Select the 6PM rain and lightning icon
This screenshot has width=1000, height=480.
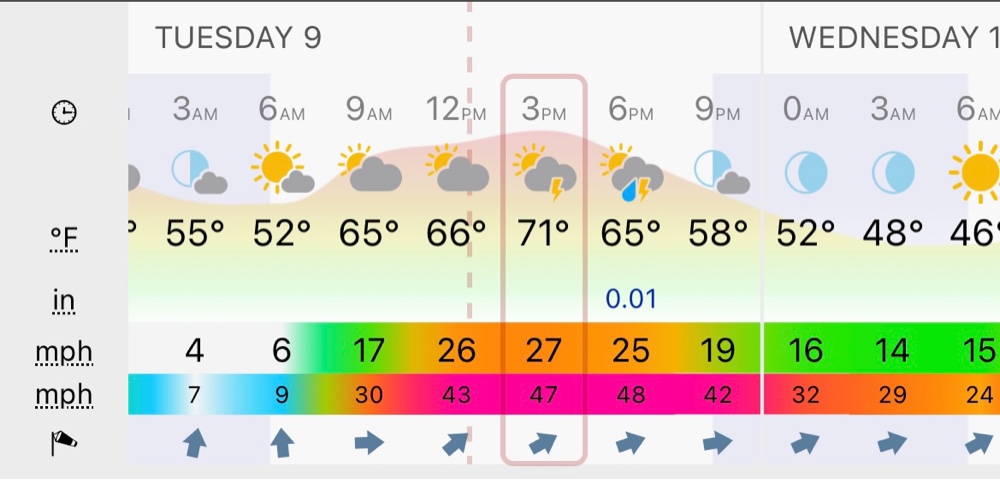(x=631, y=172)
